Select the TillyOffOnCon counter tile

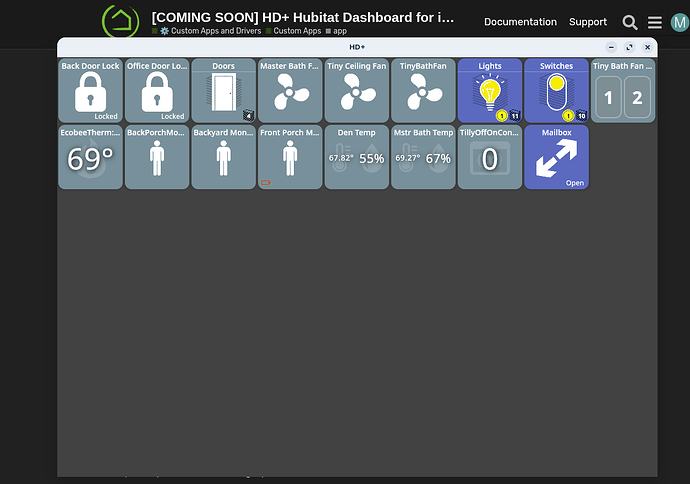[x=490, y=157]
